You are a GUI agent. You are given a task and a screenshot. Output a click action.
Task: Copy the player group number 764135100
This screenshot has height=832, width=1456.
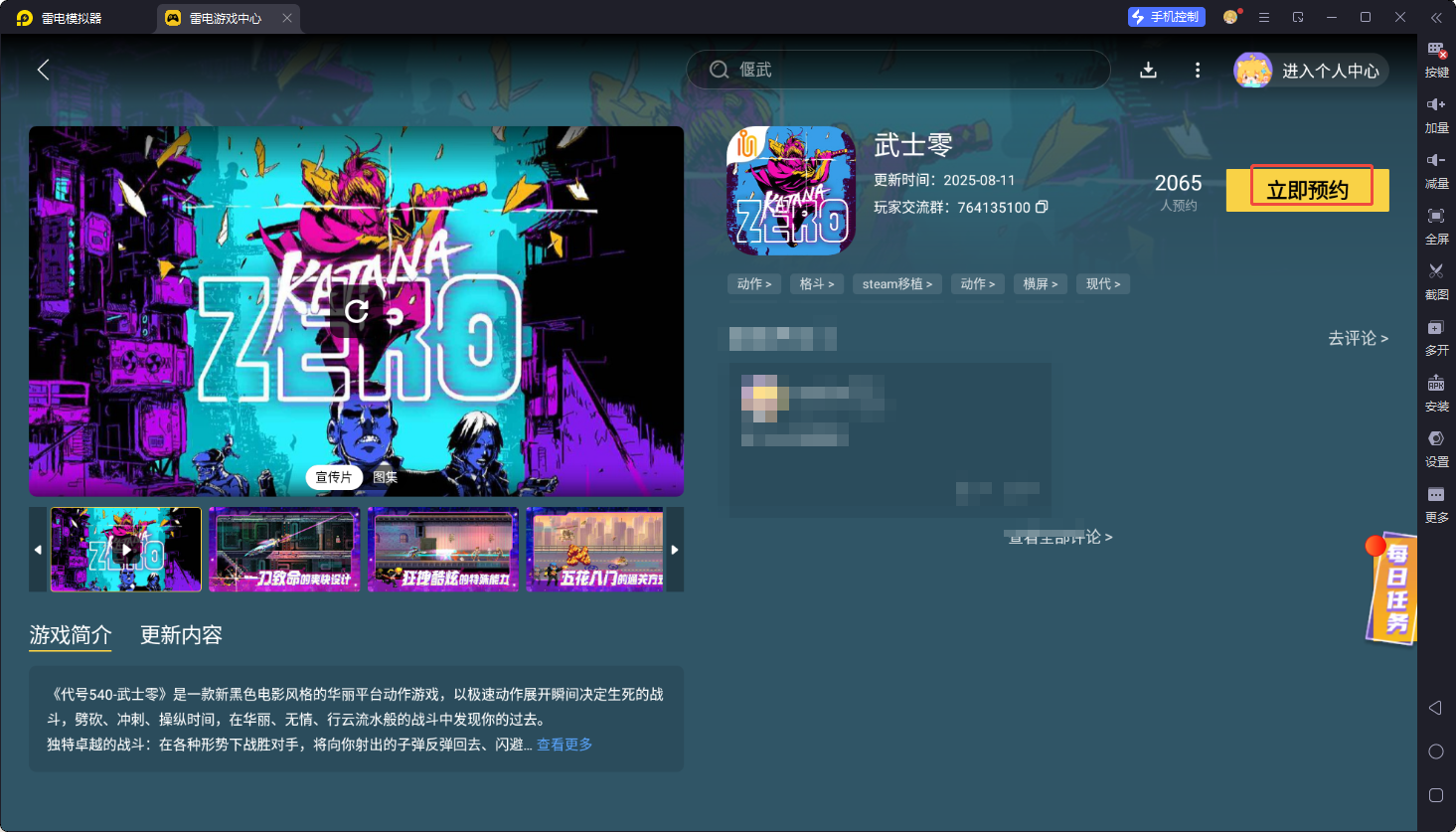[1042, 207]
